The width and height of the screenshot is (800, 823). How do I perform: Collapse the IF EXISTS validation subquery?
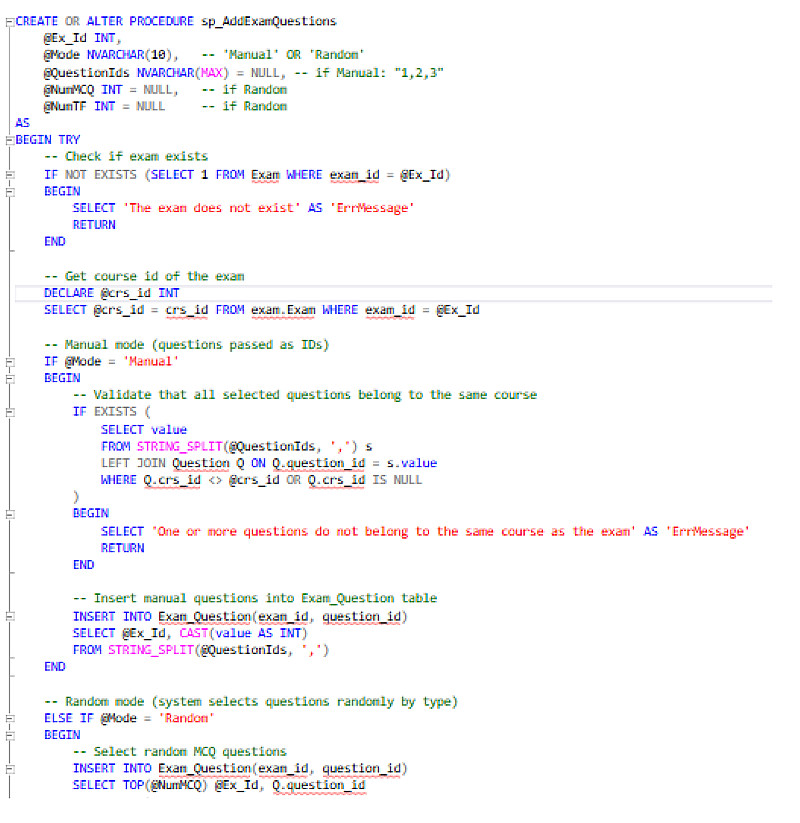point(9,413)
